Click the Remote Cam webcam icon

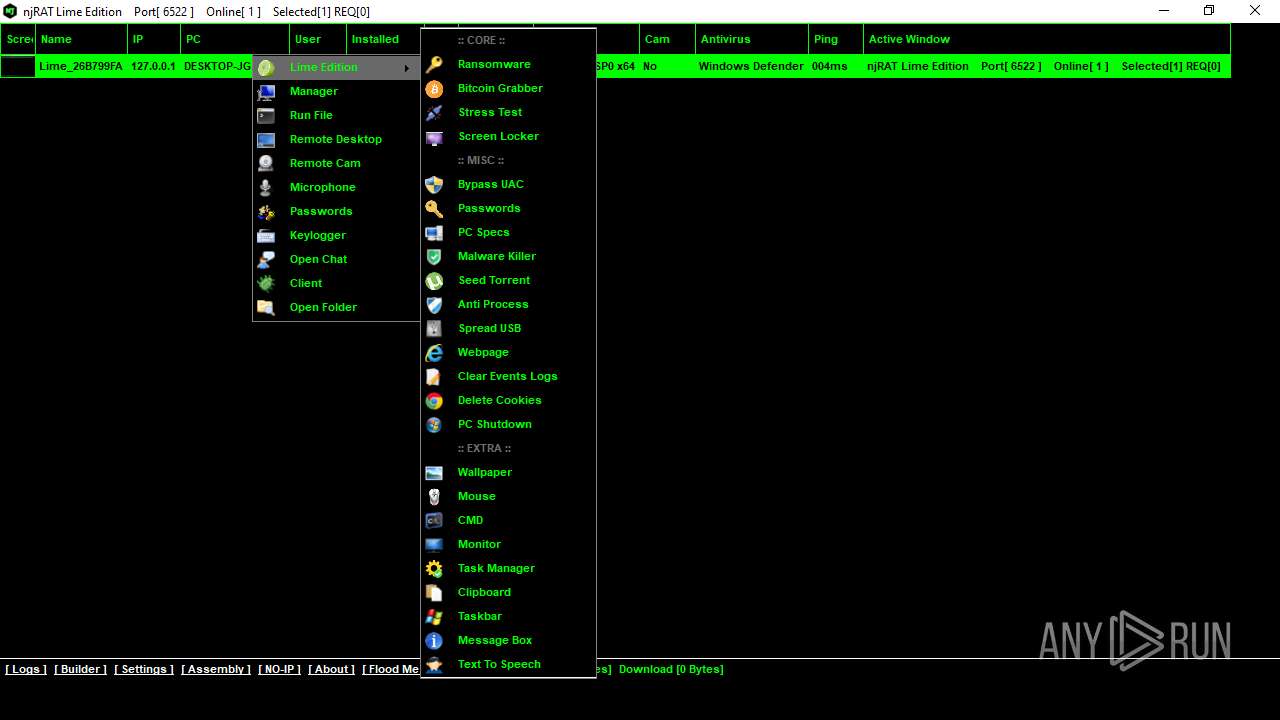[x=266, y=164]
